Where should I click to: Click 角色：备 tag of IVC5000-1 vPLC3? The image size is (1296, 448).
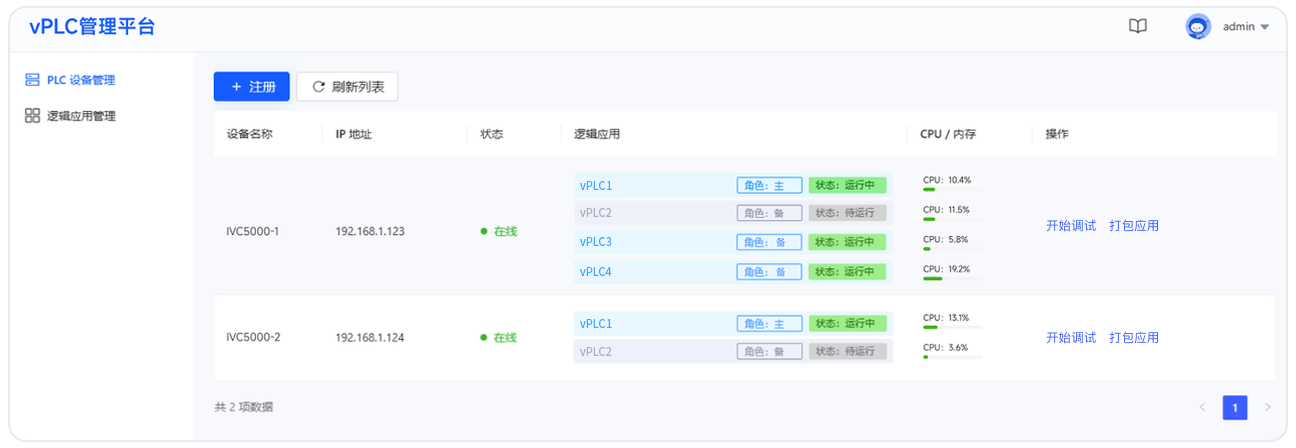tap(769, 242)
